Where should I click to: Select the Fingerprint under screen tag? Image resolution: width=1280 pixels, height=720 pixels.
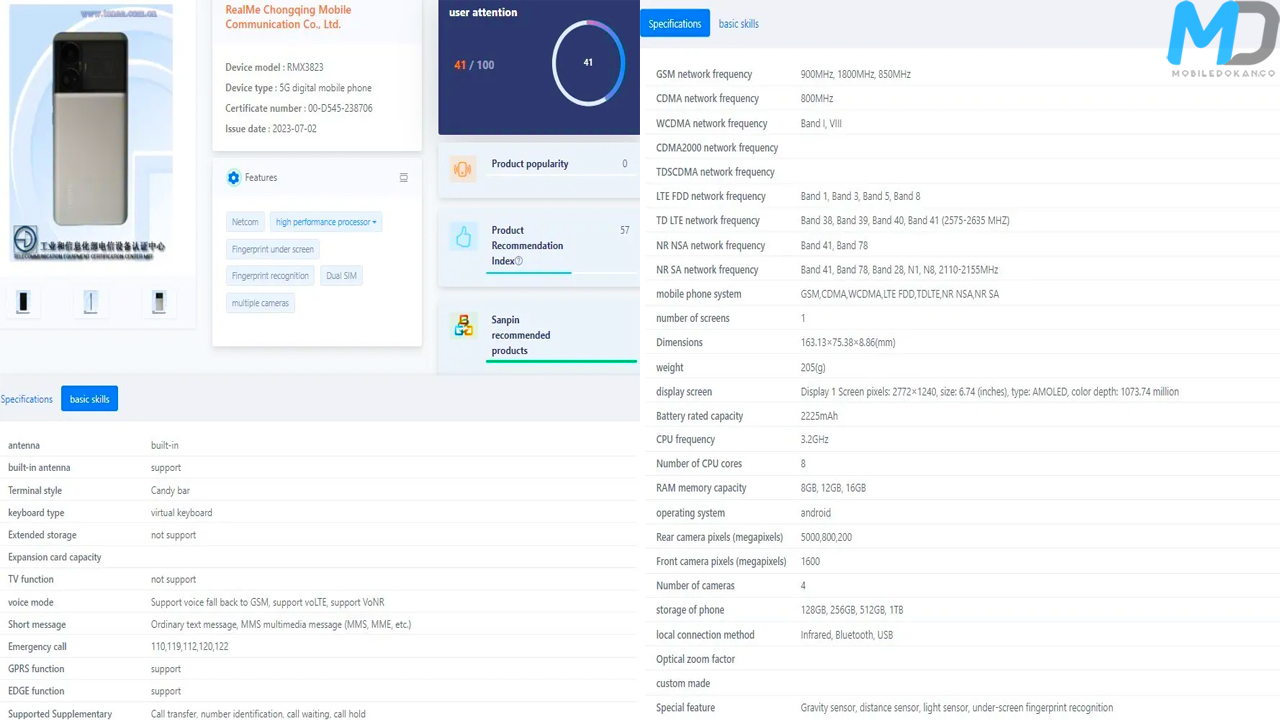point(272,249)
